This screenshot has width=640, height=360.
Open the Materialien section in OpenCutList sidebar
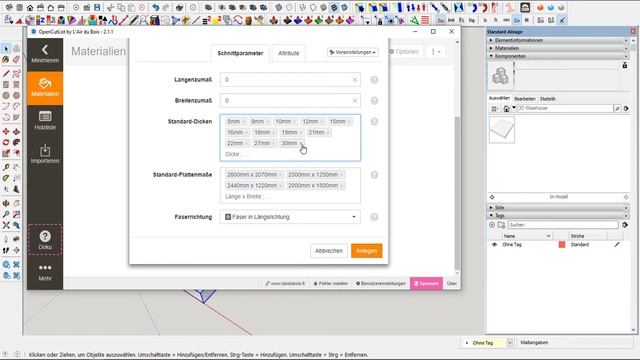[x=45, y=88]
